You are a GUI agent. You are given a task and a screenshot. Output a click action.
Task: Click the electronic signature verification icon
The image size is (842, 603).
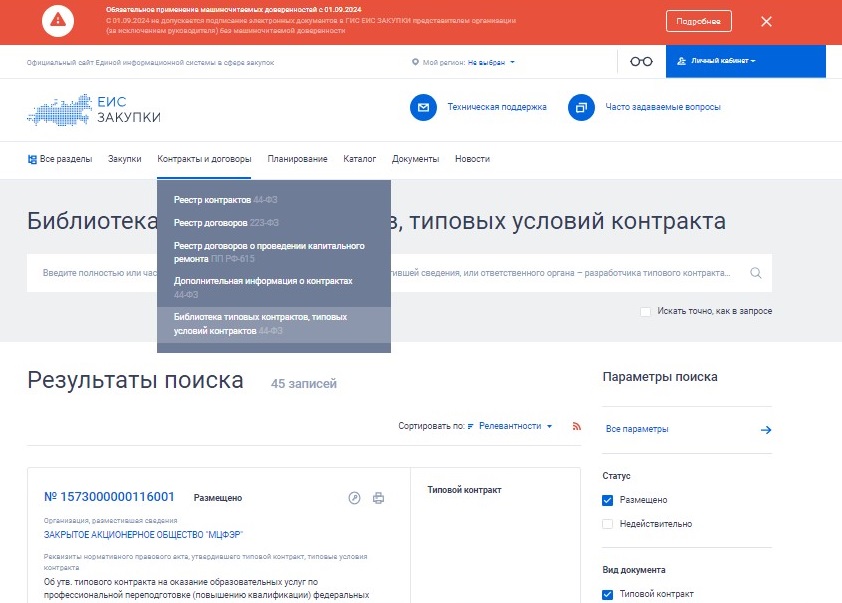(x=353, y=497)
